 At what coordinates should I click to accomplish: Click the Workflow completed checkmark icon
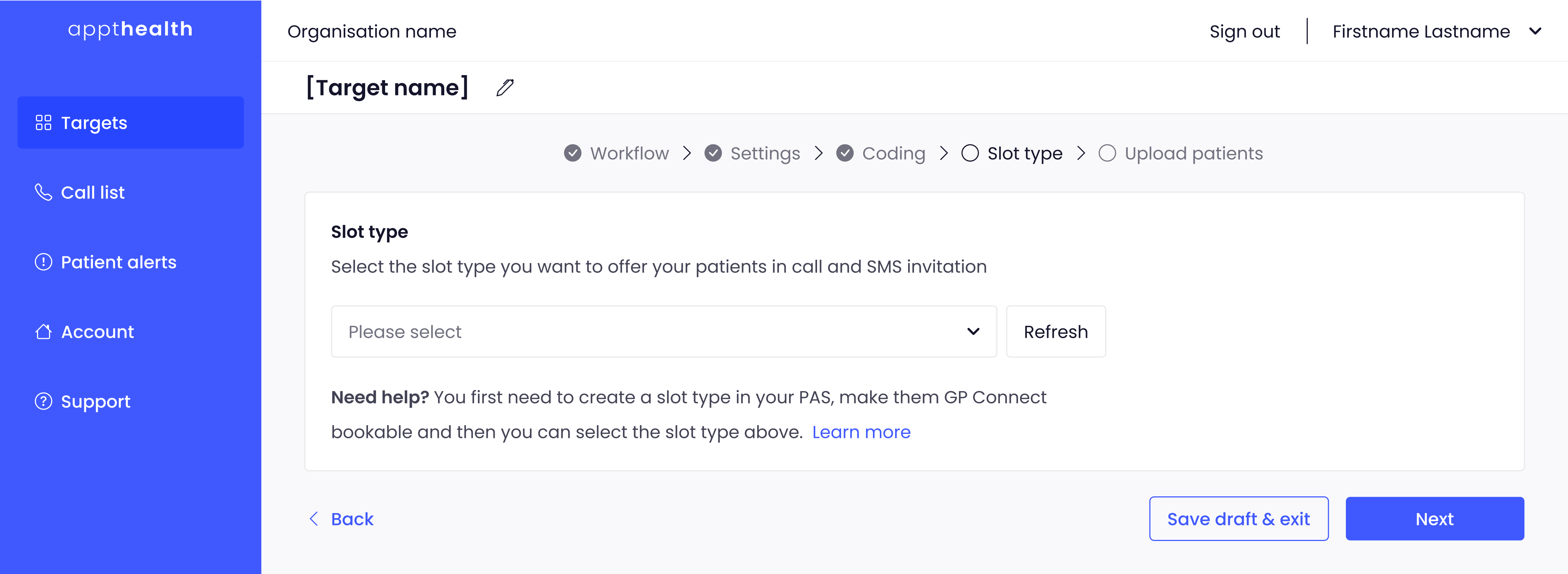tap(572, 153)
